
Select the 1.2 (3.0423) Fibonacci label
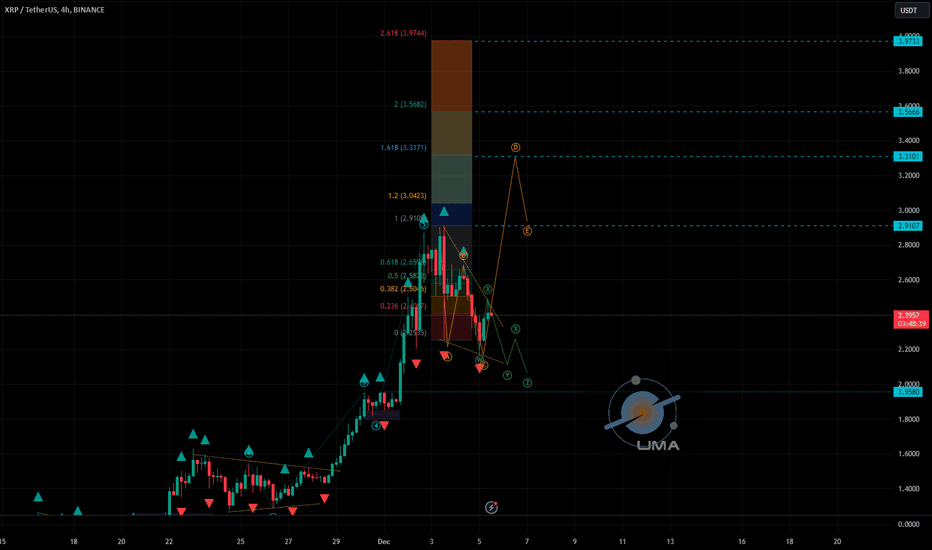click(407, 196)
